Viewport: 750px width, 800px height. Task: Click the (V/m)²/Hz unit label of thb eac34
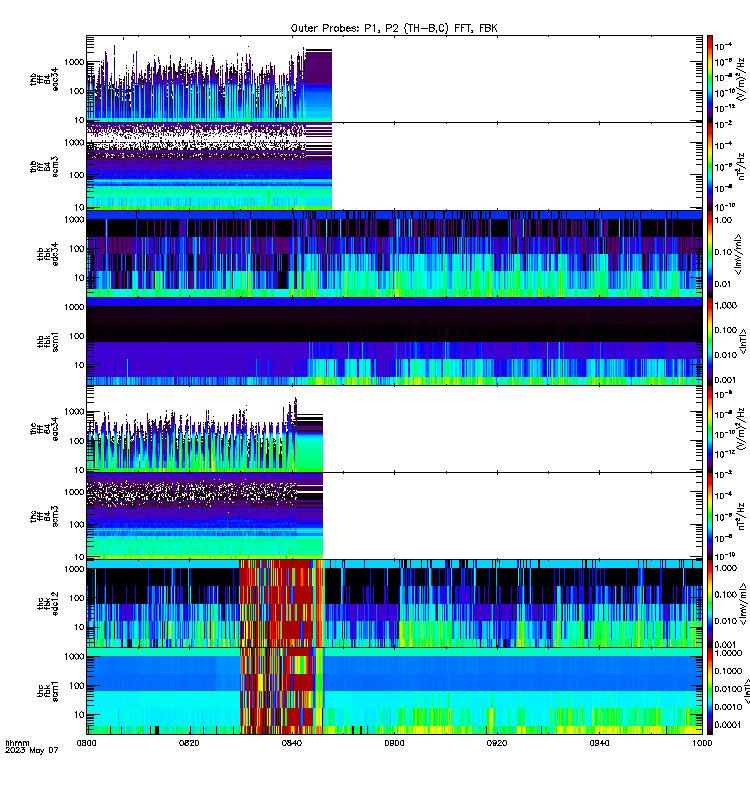point(742,79)
